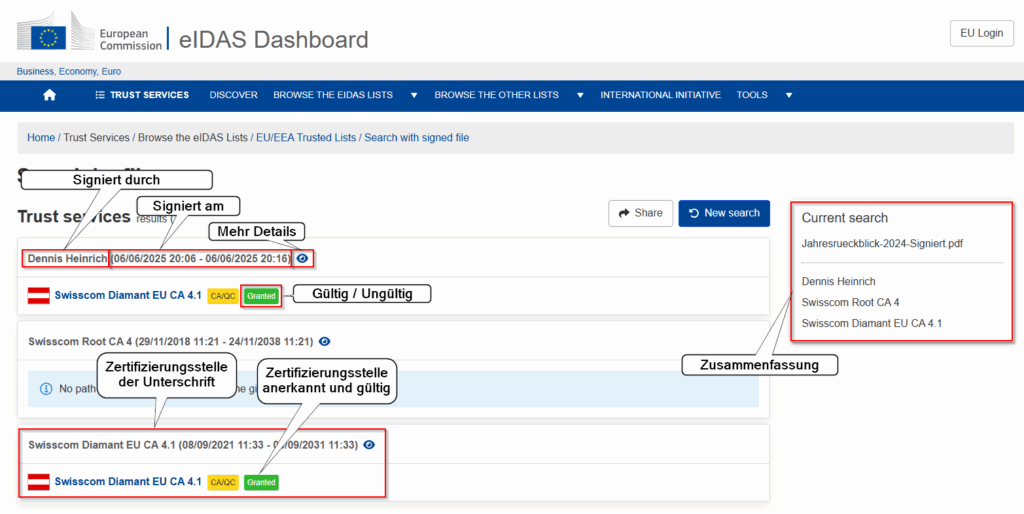Open EU/EEA Trusted Lists breadcrumb

306,138
